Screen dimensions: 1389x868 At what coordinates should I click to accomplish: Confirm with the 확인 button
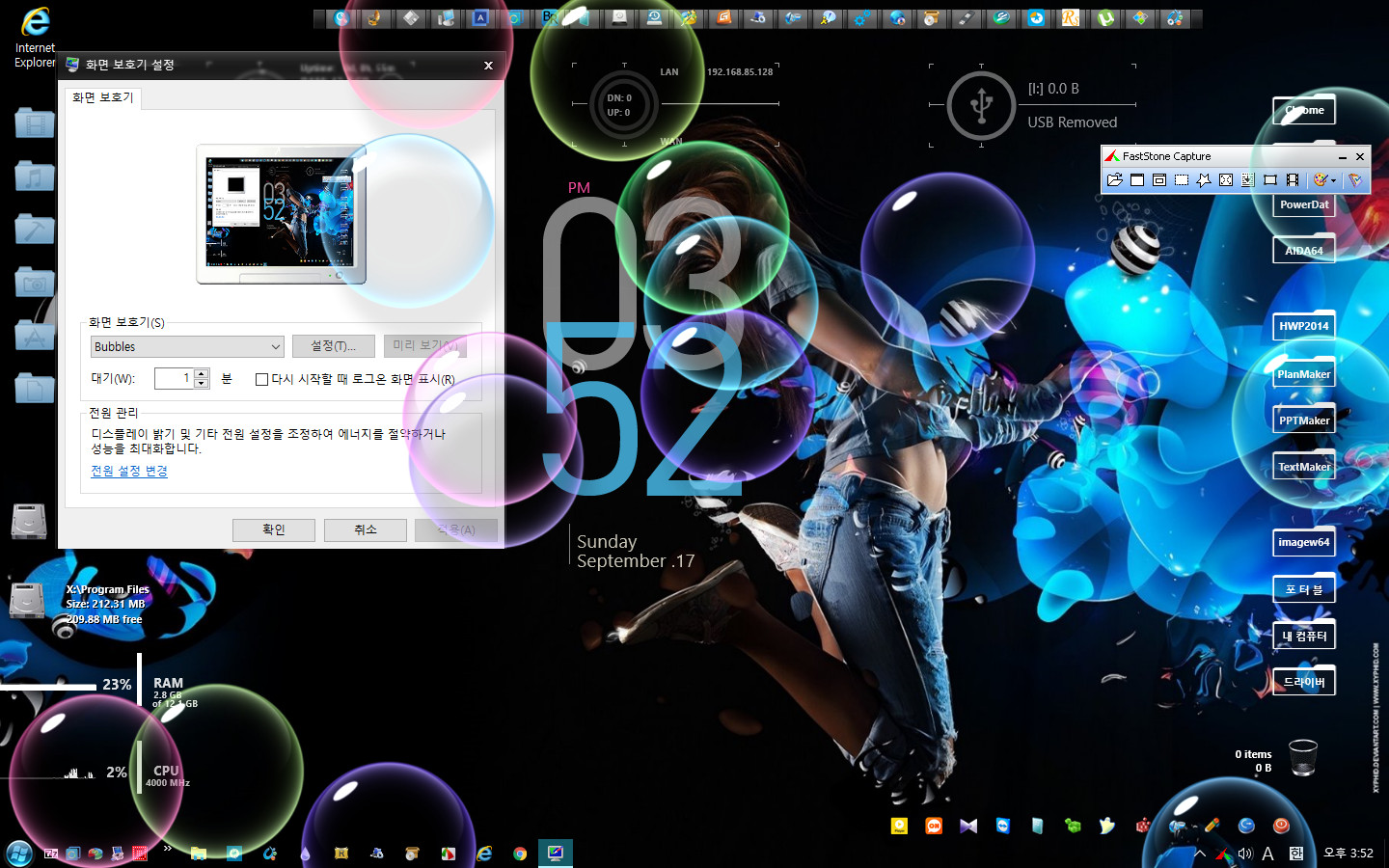coord(274,530)
